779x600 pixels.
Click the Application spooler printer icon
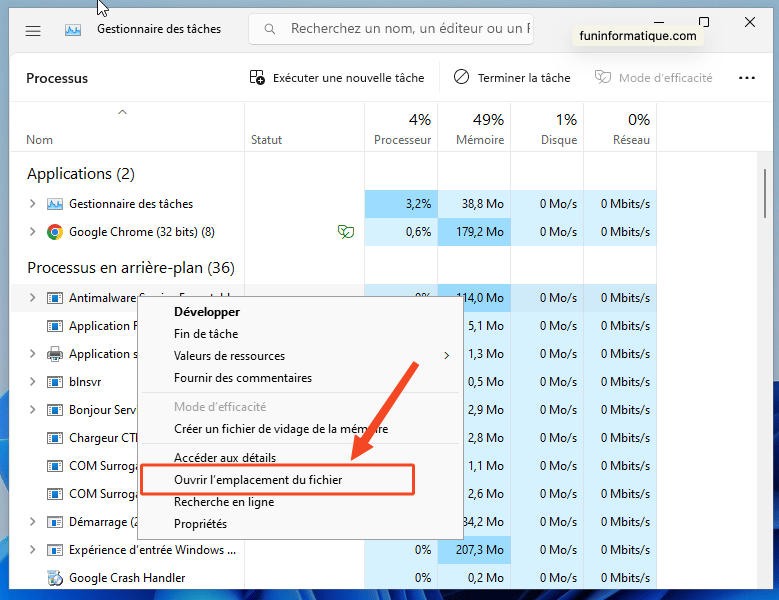(55, 354)
